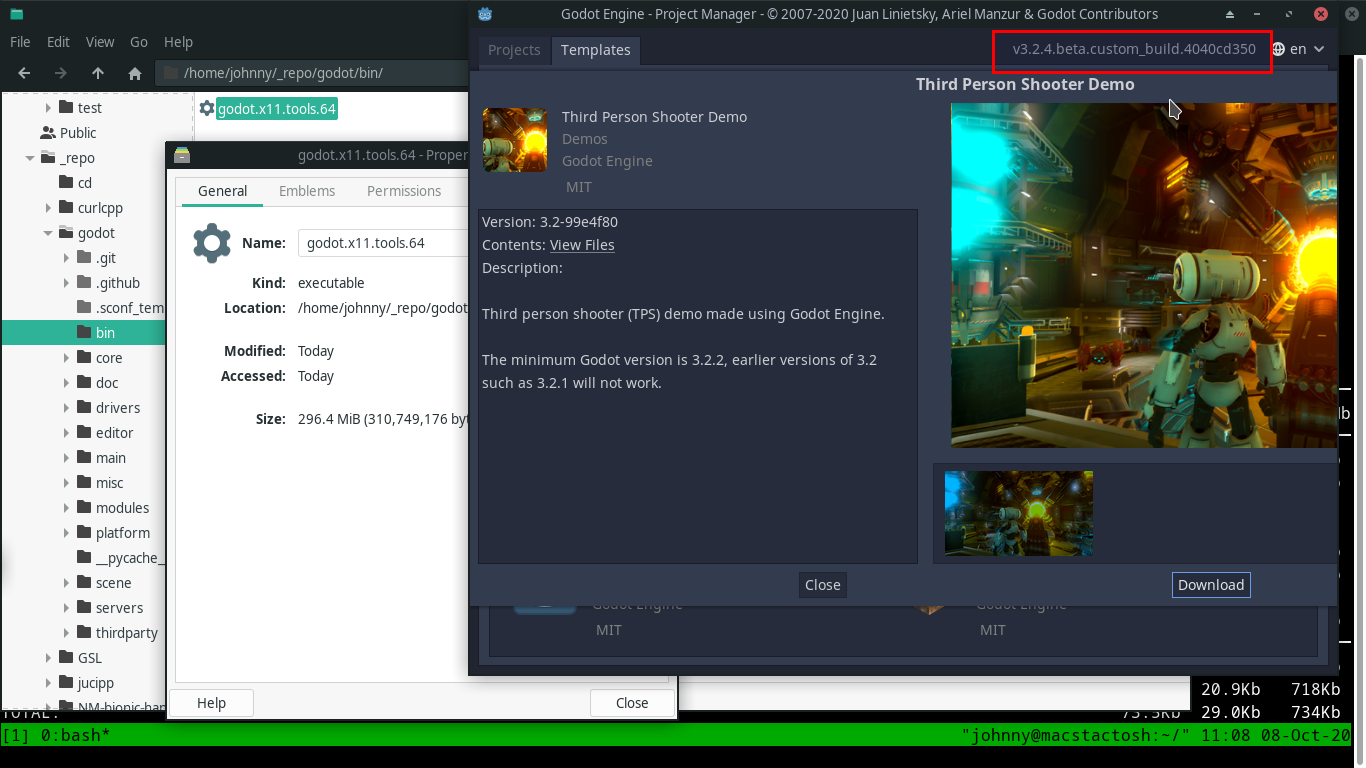Image resolution: width=1366 pixels, height=768 pixels.
Task: Click the cd folder icon in tree
Action: [x=67, y=183]
